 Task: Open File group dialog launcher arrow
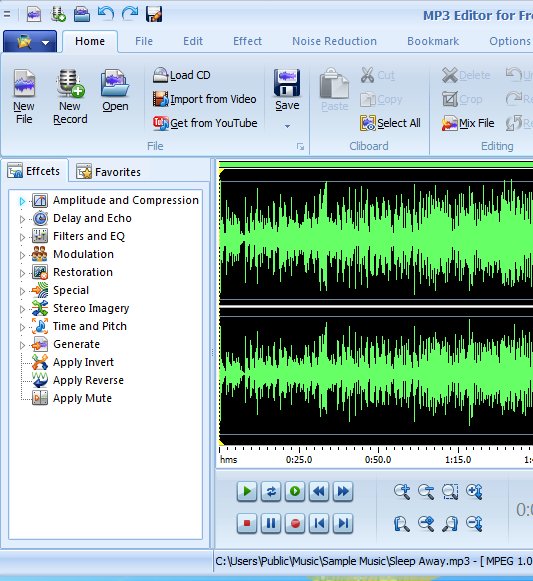(x=300, y=147)
